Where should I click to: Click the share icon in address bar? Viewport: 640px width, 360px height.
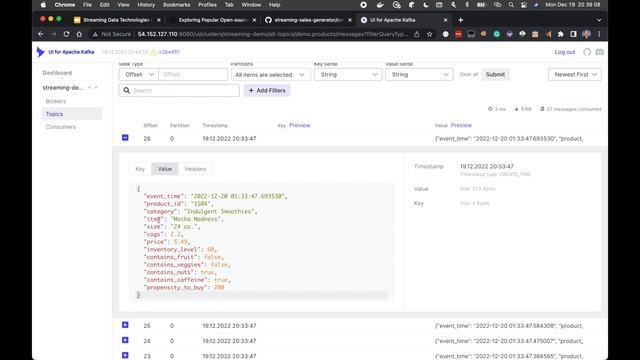click(x=417, y=34)
